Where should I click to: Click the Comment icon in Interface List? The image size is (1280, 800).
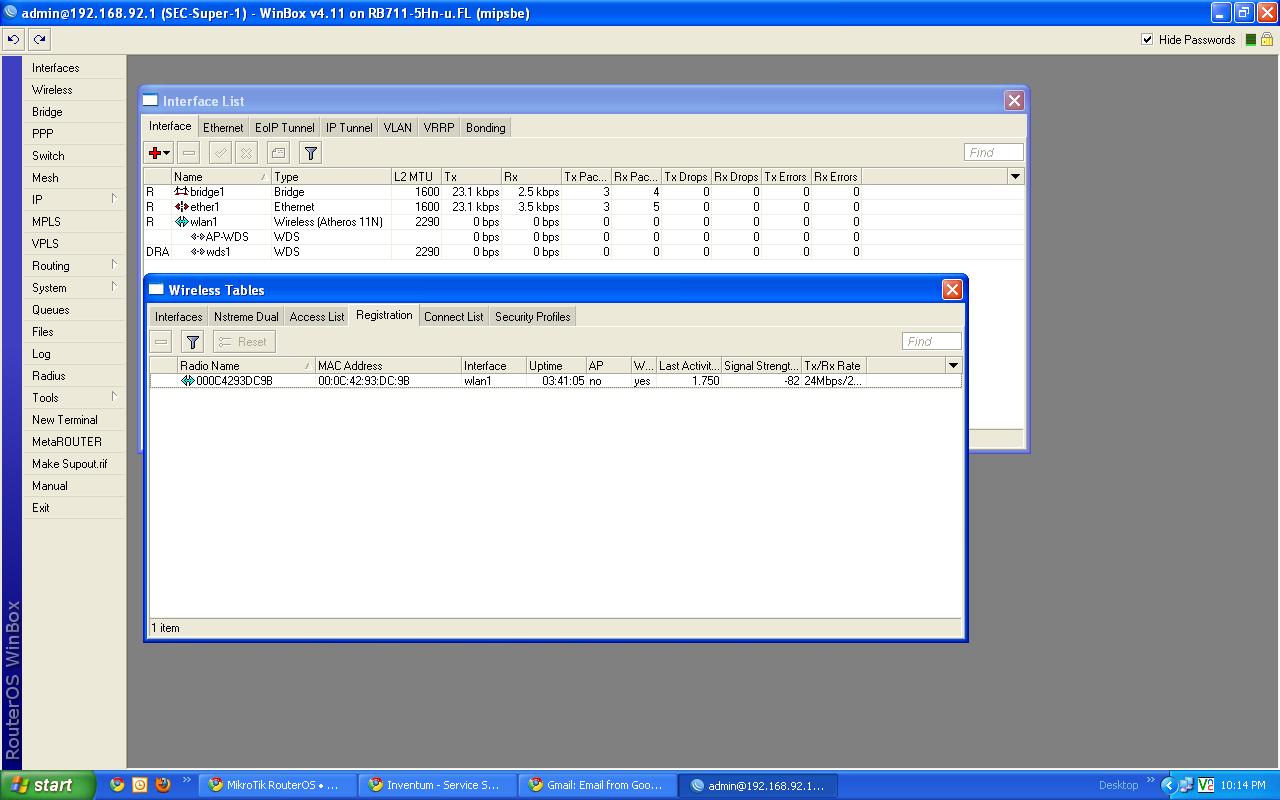click(x=278, y=152)
